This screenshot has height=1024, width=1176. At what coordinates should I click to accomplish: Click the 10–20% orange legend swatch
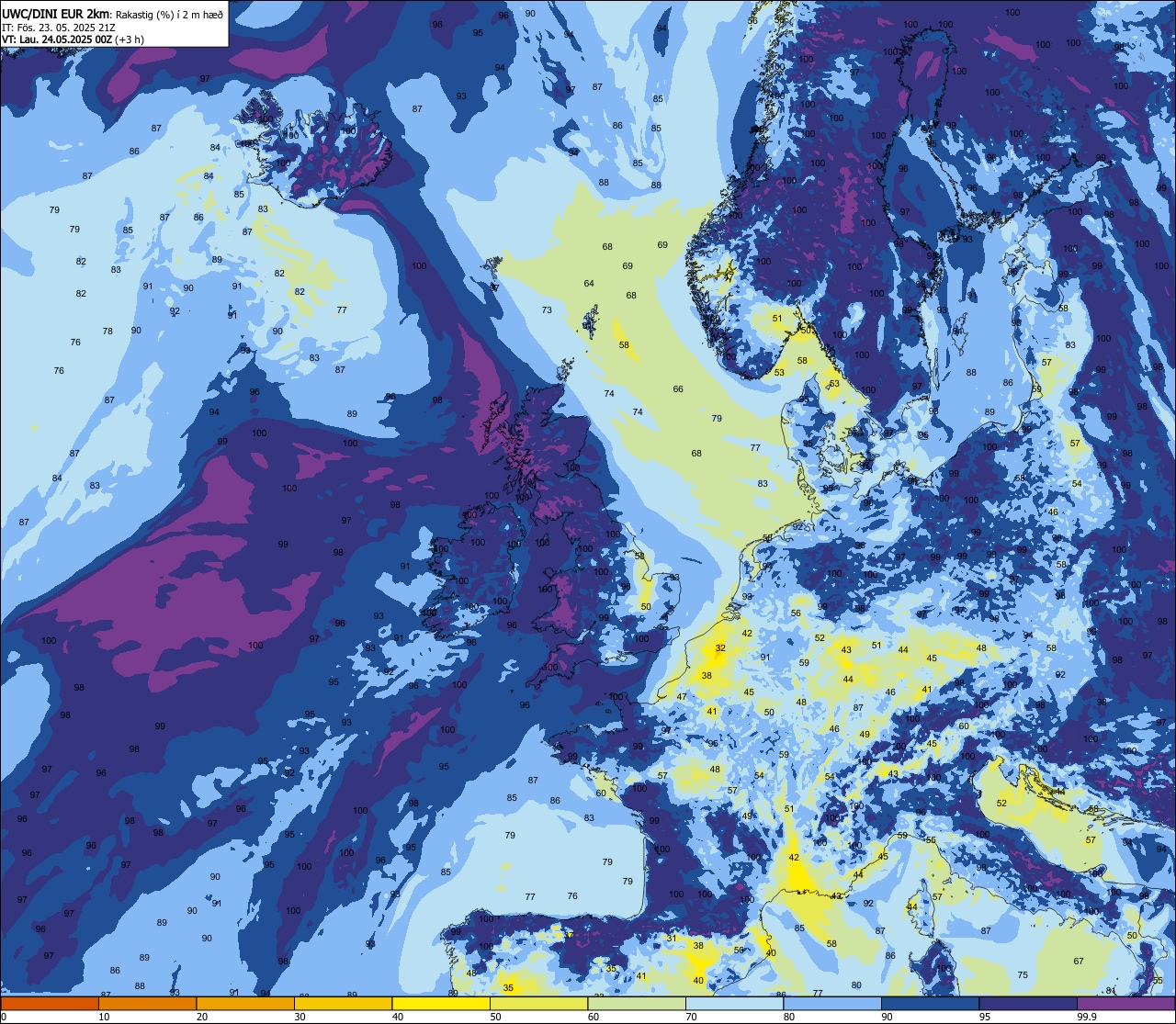pos(147,1004)
